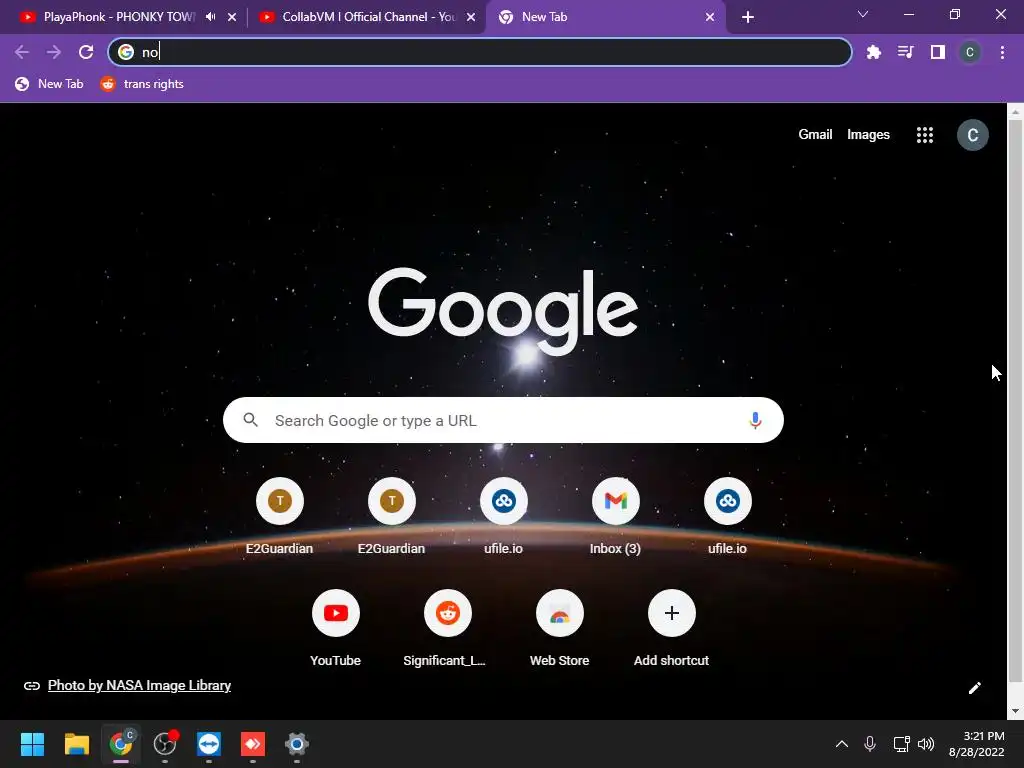Image resolution: width=1024 pixels, height=768 pixels.
Task: Mute the PlayaPhonk tab audio icon
Action: pyautogui.click(x=210, y=17)
